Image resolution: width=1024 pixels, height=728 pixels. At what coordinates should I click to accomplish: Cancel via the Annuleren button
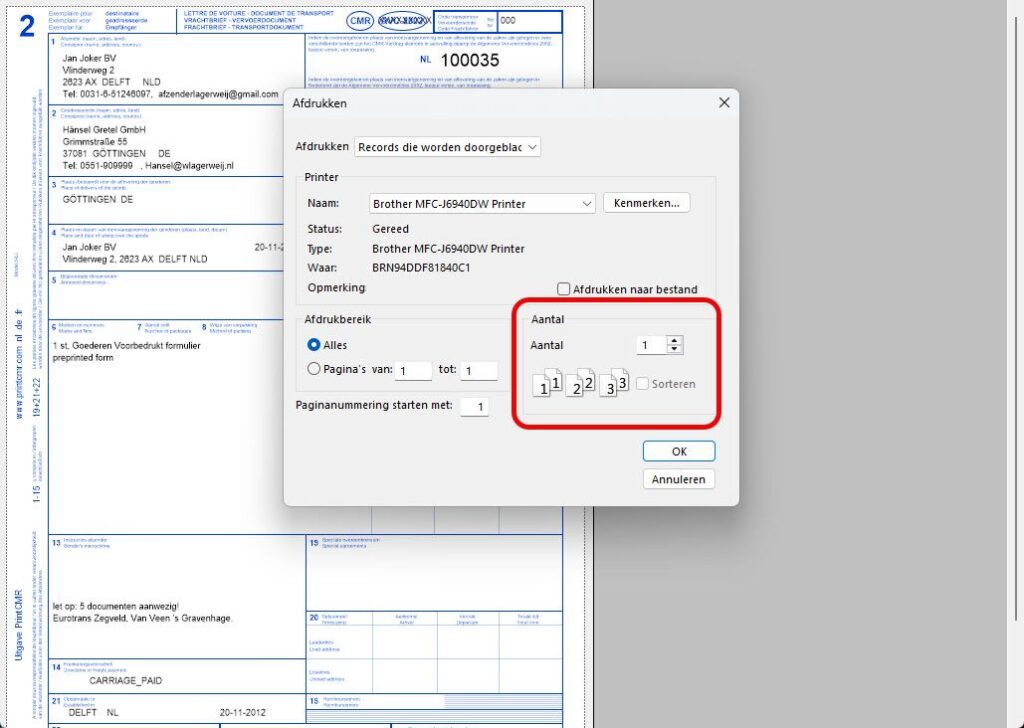click(x=678, y=479)
